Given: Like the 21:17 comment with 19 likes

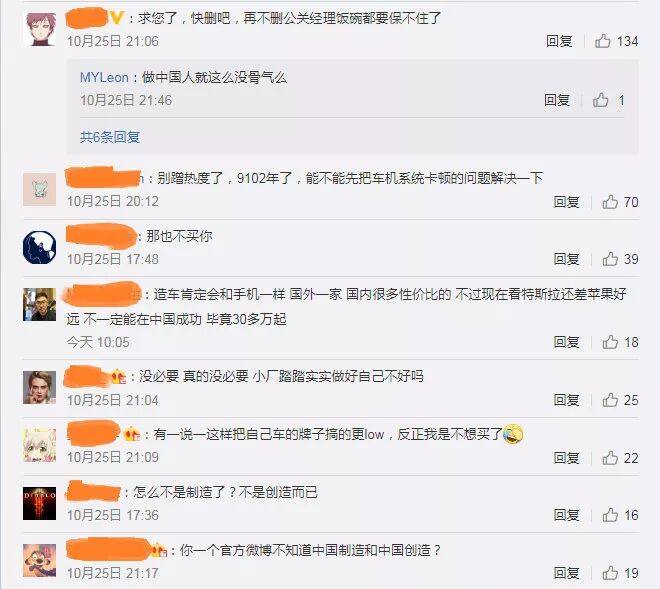Looking at the screenshot, I should (610, 573).
